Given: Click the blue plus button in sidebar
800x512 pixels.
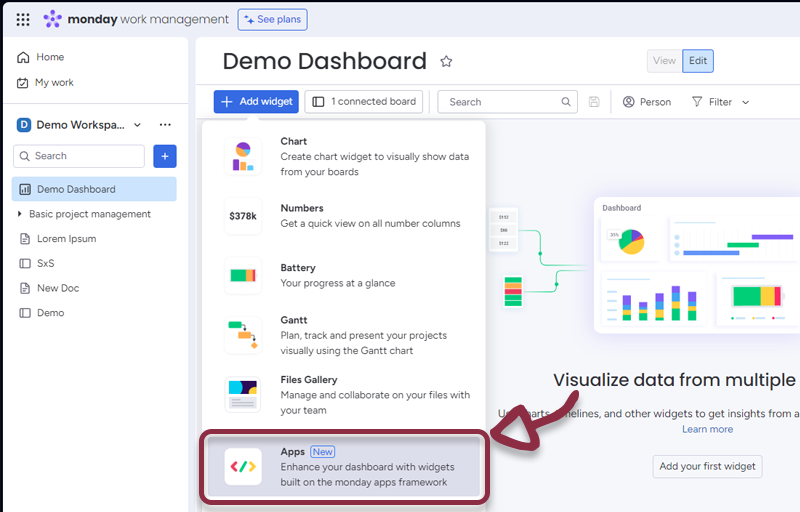Looking at the screenshot, I should click(x=165, y=156).
